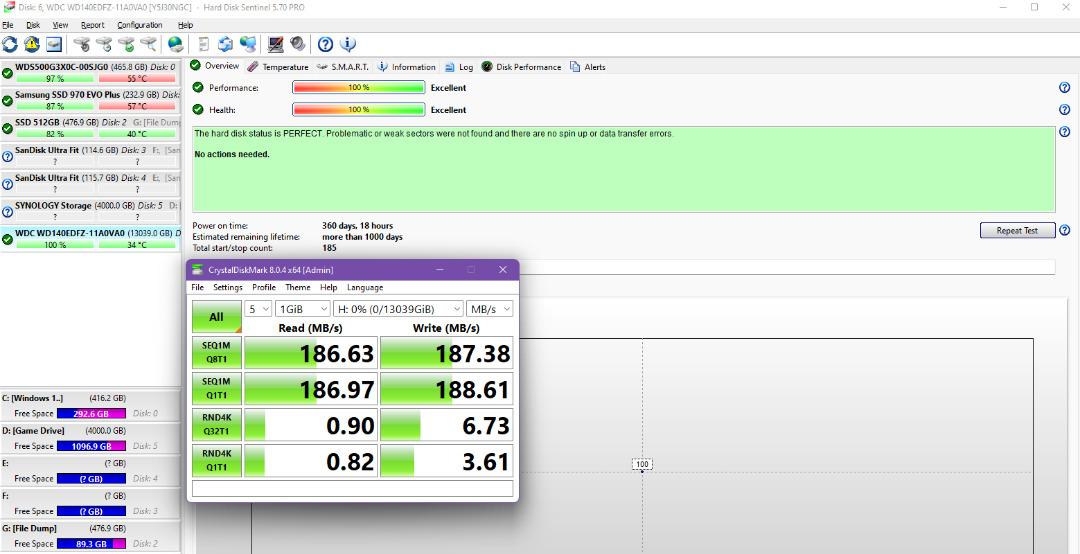This screenshot has height=554, width=1080.
Task: Run the RND4K Q1T1 benchmark
Action: point(216,461)
